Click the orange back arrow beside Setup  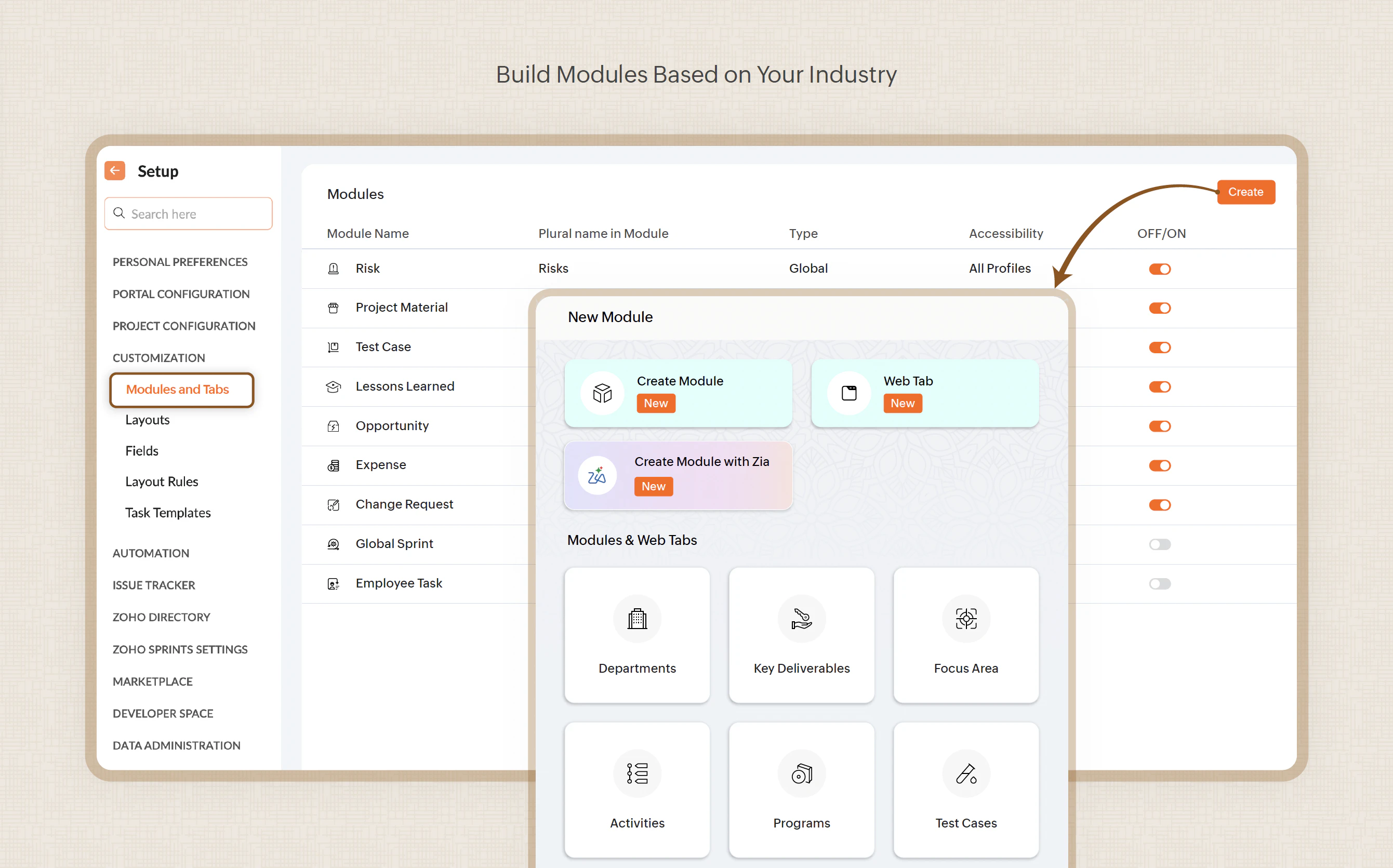[115, 171]
